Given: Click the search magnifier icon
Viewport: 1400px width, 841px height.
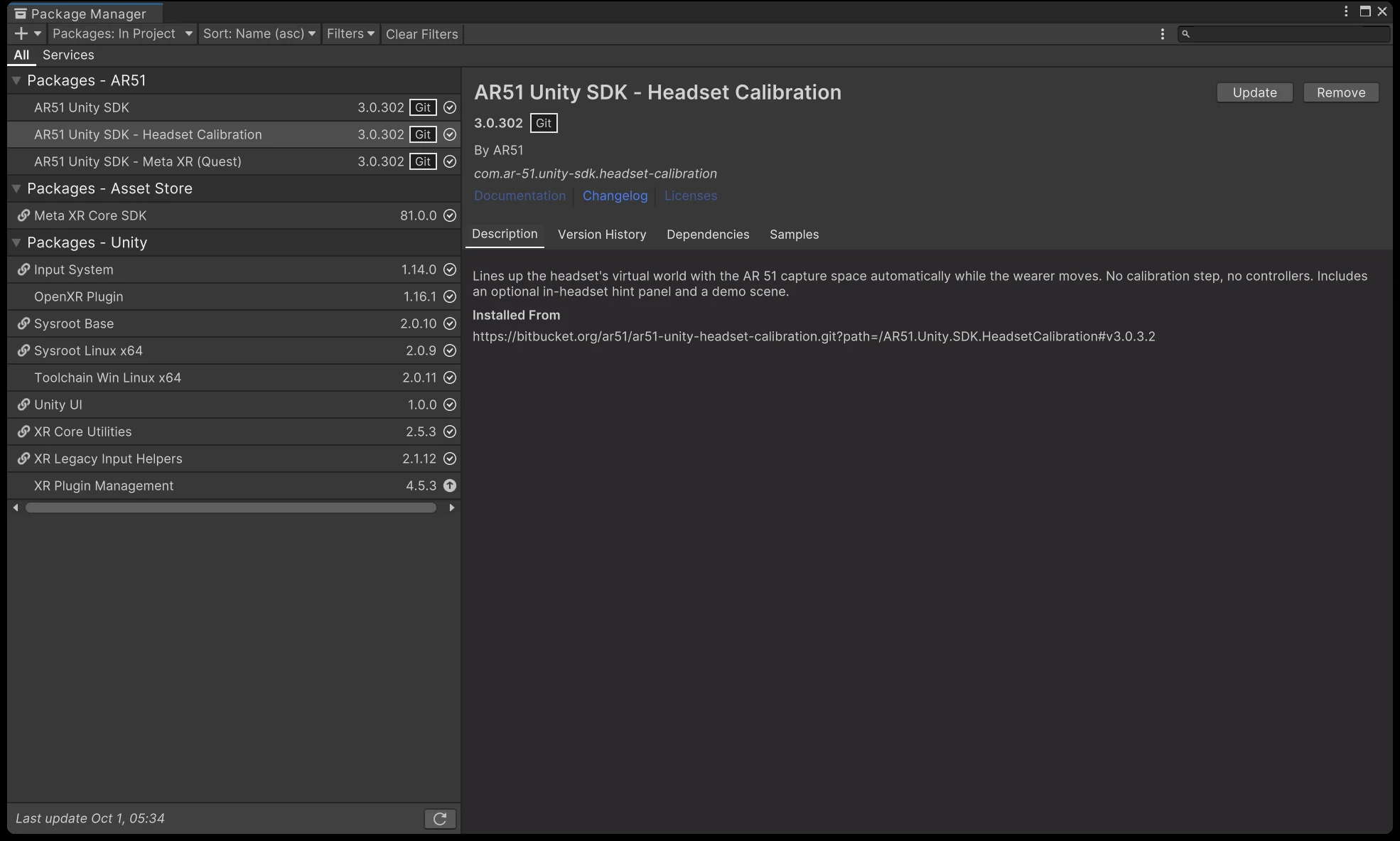Looking at the screenshot, I should click(x=1185, y=33).
